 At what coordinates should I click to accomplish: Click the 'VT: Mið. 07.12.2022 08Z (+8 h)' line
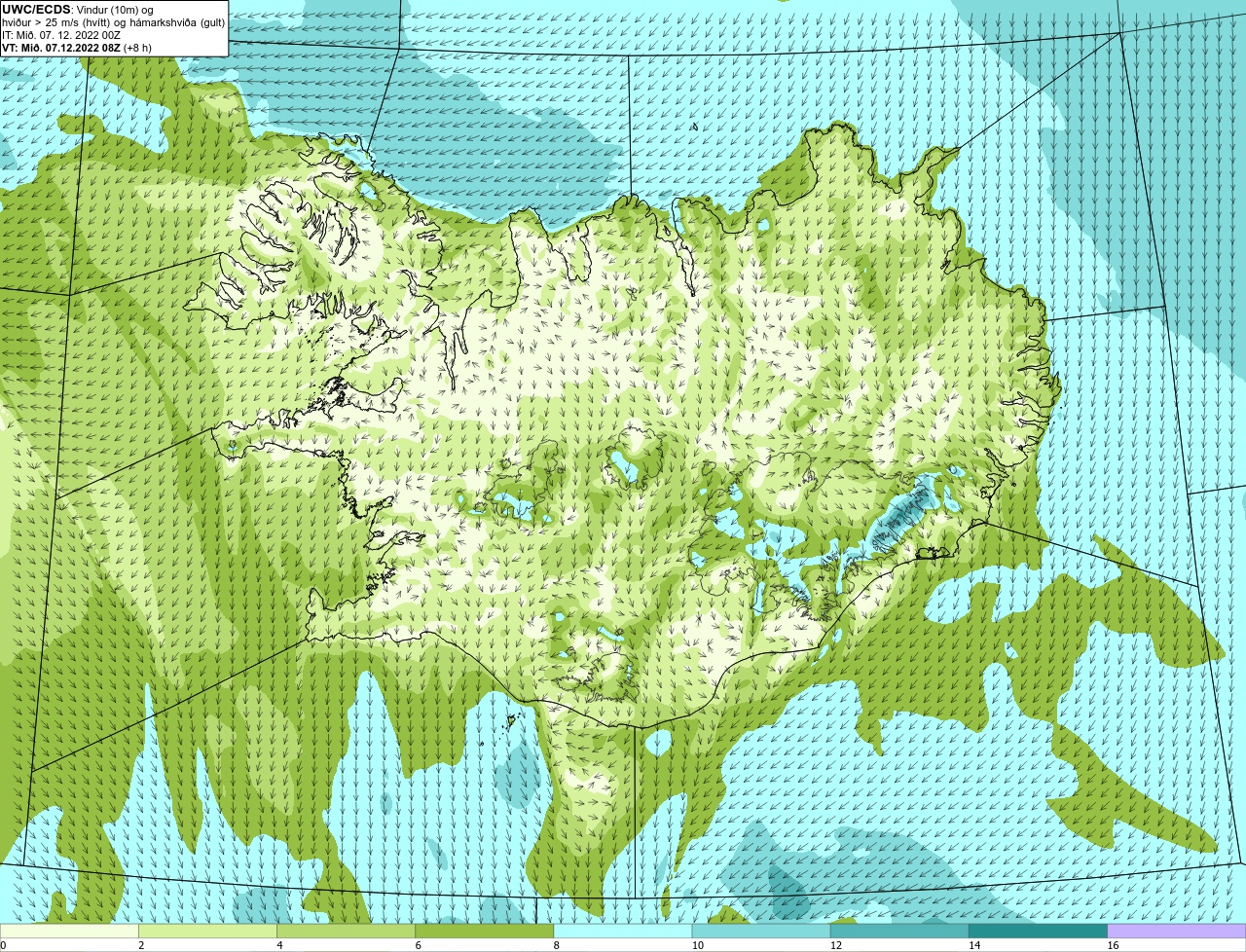[77, 47]
